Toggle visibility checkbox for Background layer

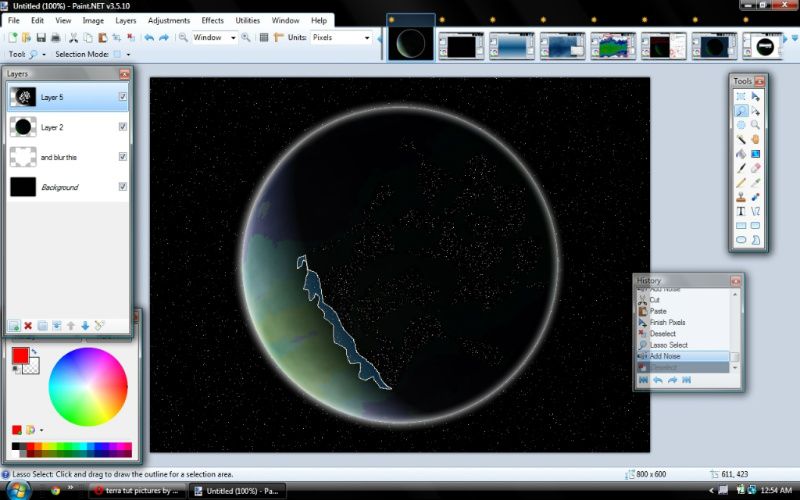click(122, 187)
